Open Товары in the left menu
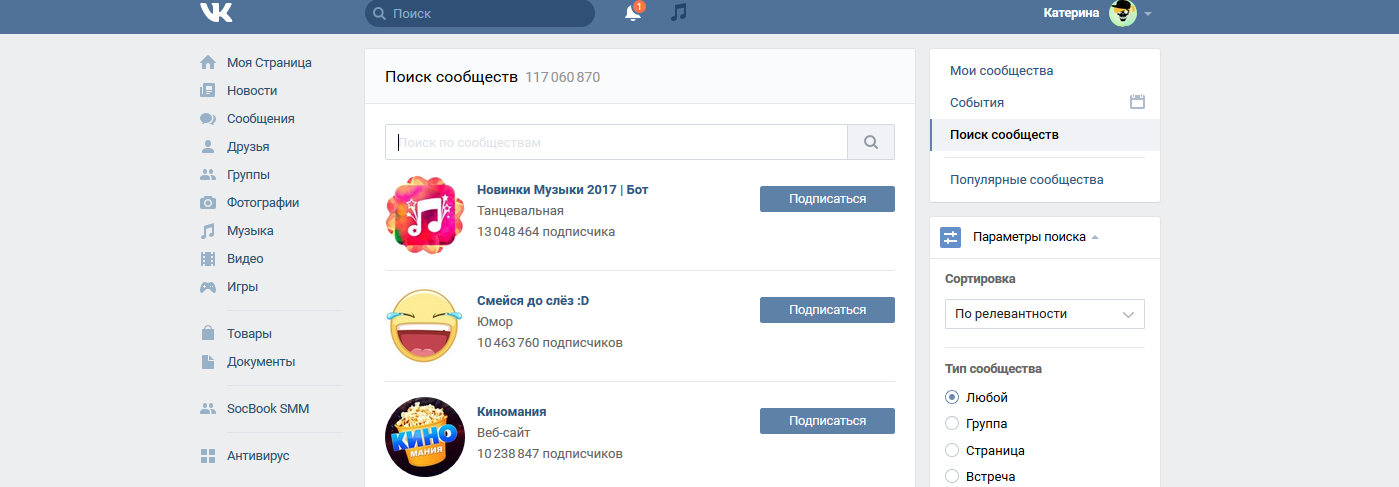The image size is (1399, 487). [249, 333]
